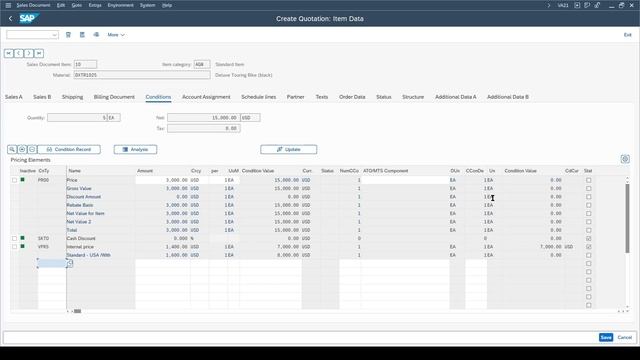Switch to the Additional Data A tab
This screenshot has width=640, height=360.
(x=456, y=97)
